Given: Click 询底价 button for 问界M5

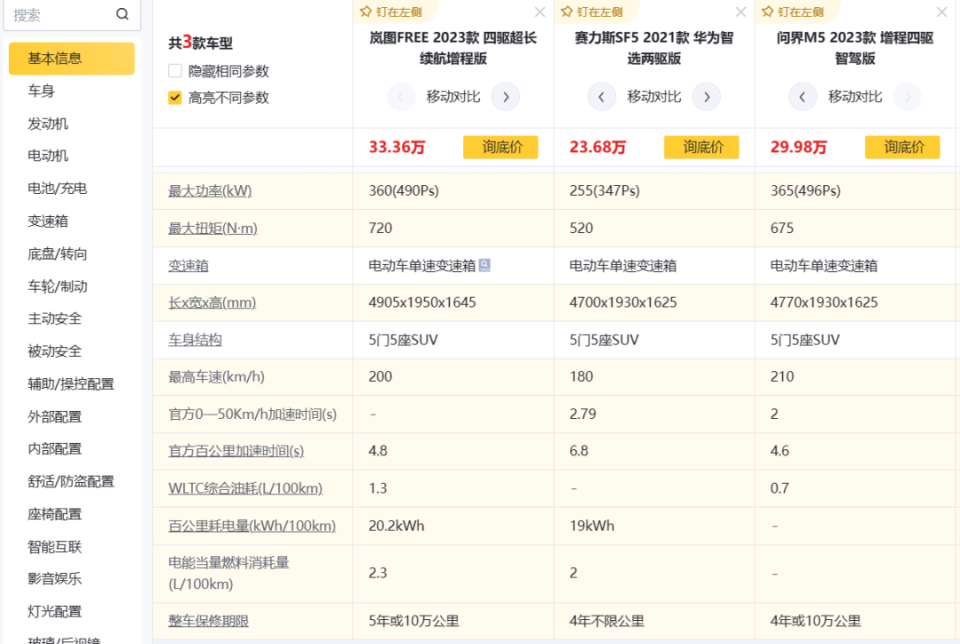Looking at the screenshot, I should coord(903,146).
